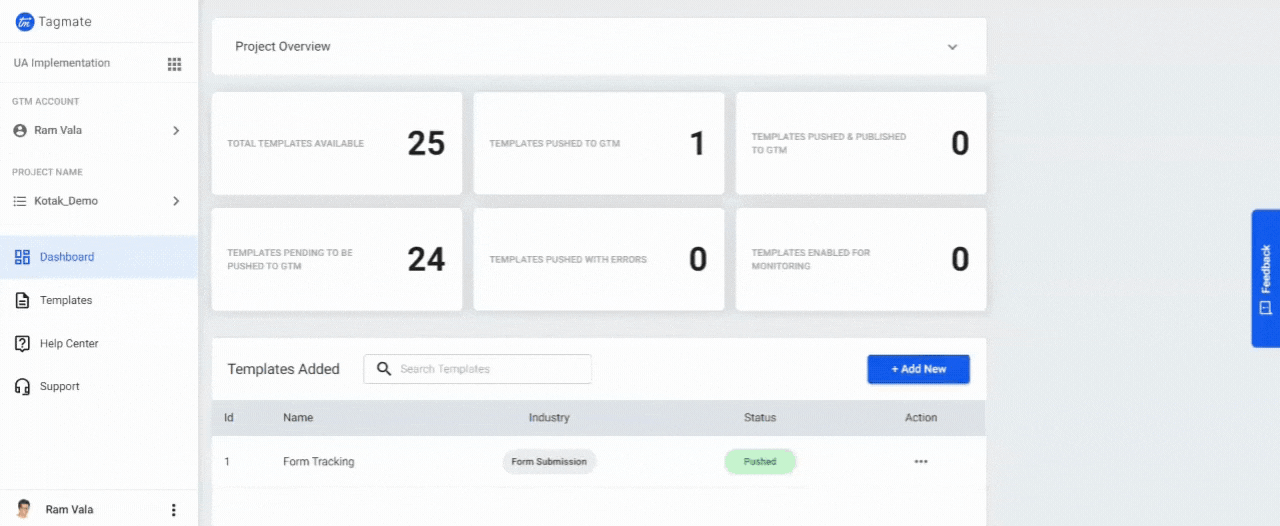Click the Help Center question icon
Viewport: 1280px width, 526px height.
[22, 343]
